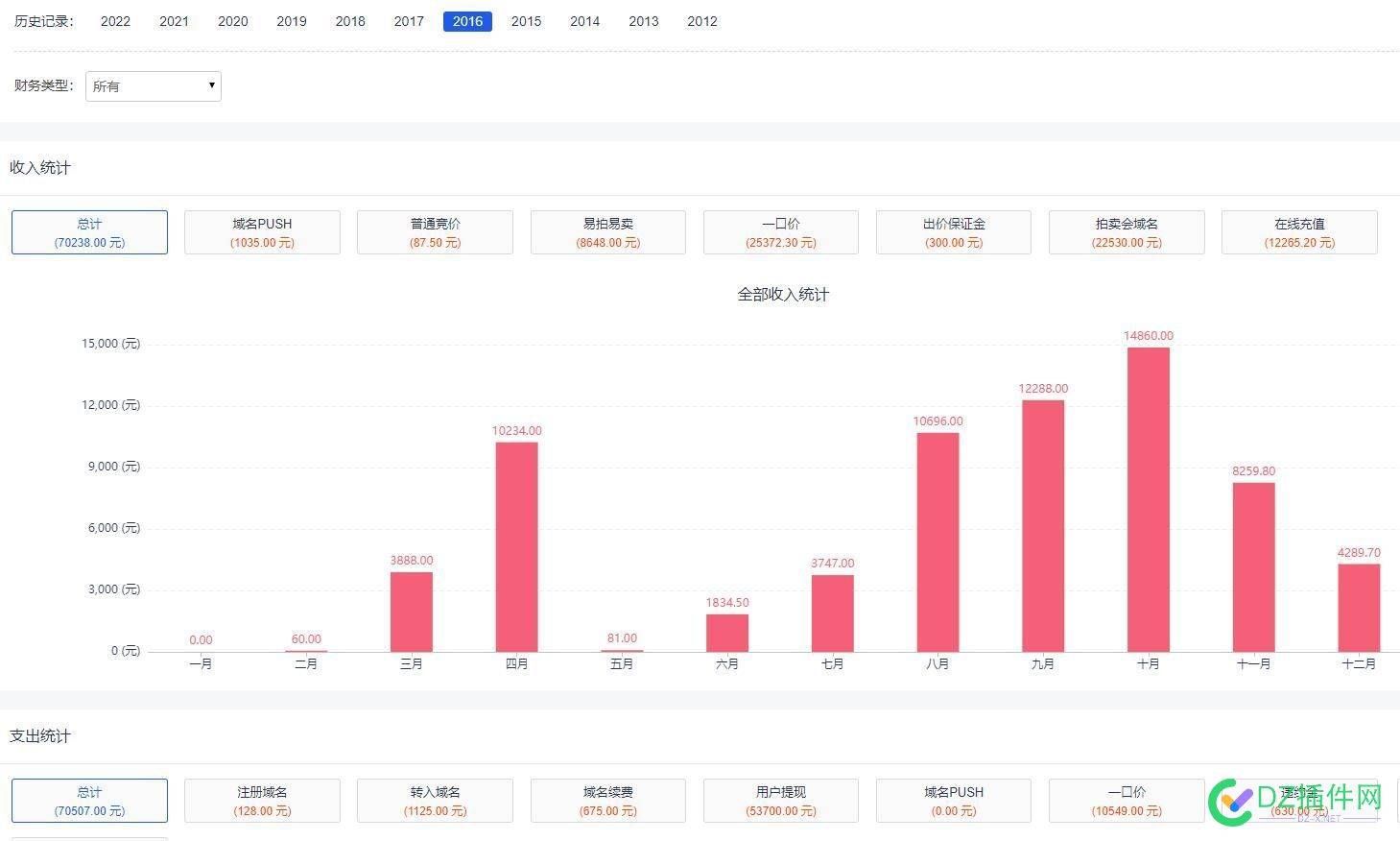This screenshot has height=841, width=1400.
Task: Click the 十二月 bar labeled 4289.70
Action: point(1359,608)
